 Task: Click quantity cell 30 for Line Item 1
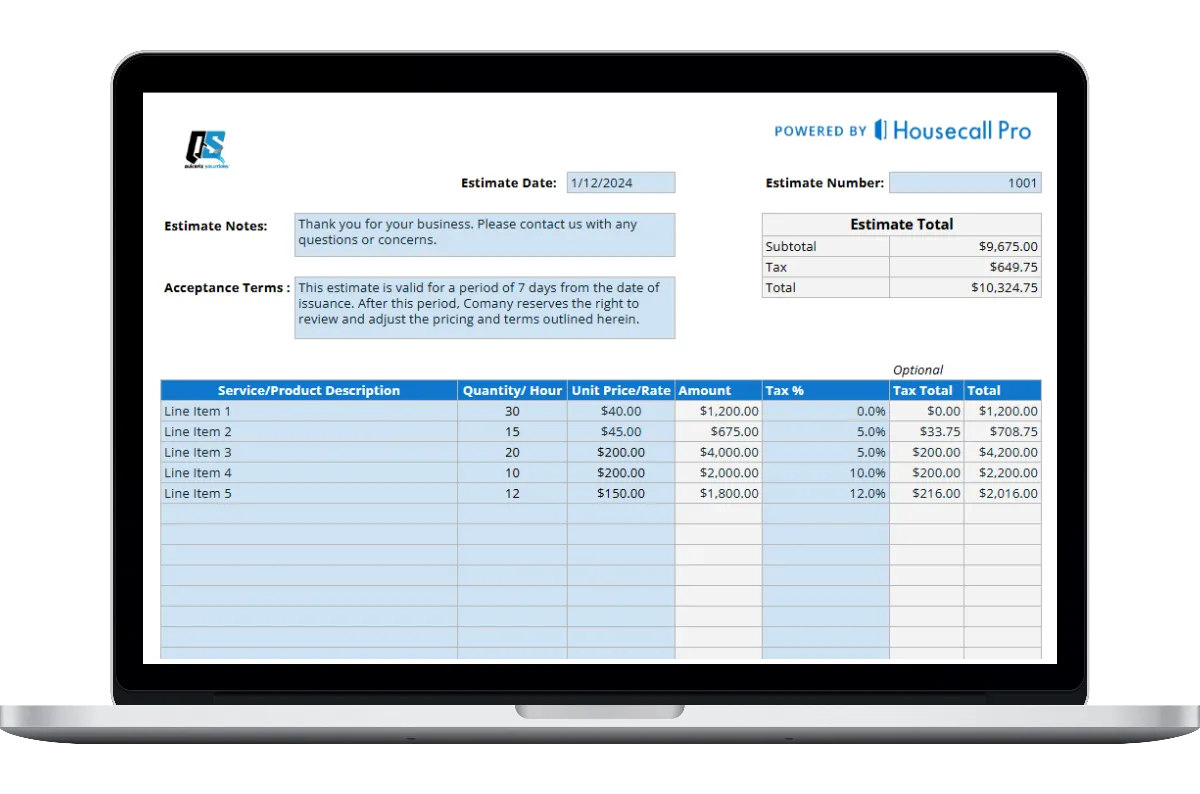click(512, 411)
